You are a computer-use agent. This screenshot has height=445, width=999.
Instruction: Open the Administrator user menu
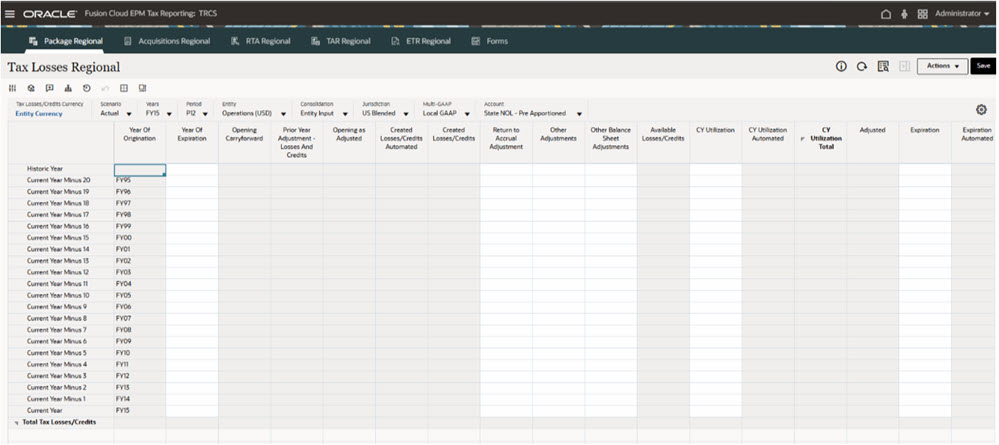tap(961, 13)
